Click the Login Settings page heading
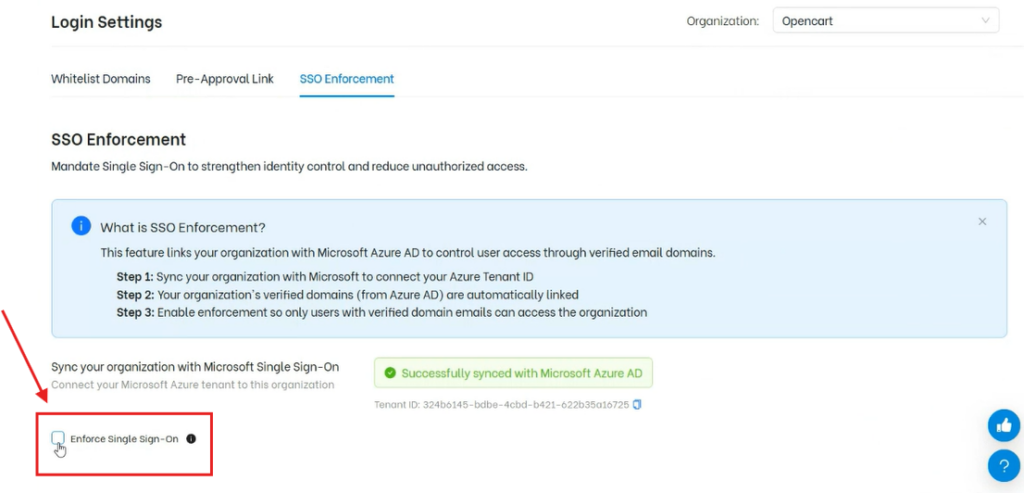 point(106,22)
